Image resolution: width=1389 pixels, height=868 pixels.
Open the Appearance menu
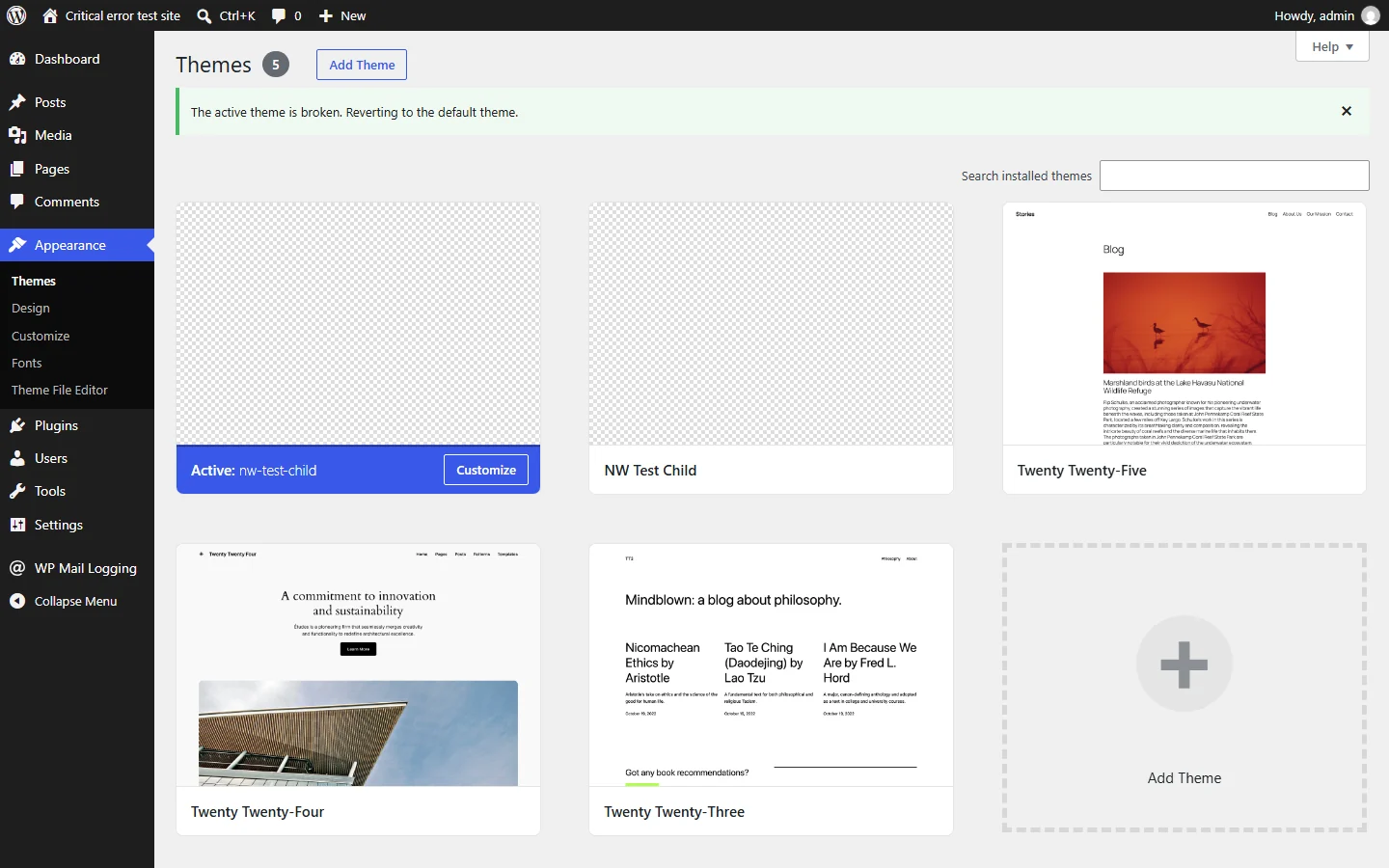pyautogui.click(x=77, y=245)
